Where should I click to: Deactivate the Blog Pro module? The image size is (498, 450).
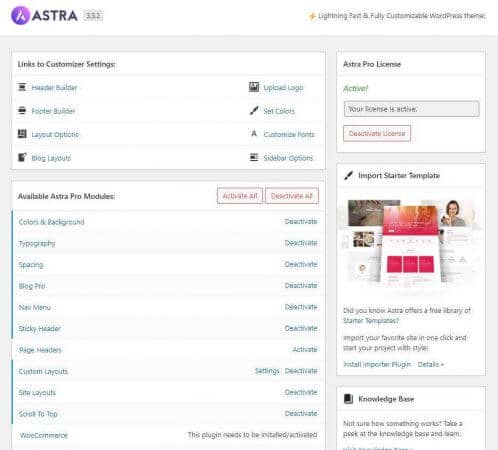point(301,285)
